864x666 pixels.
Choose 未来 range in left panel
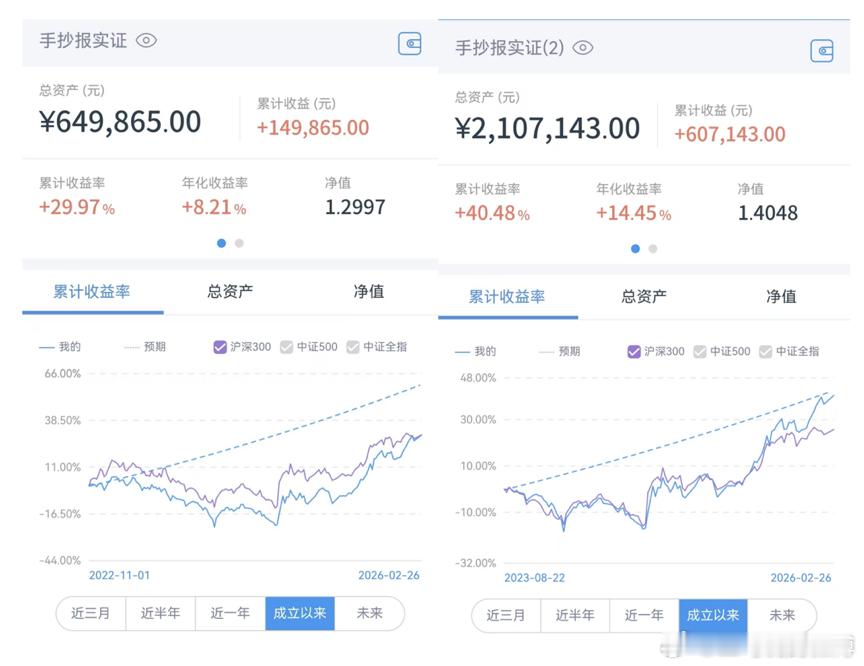click(369, 613)
